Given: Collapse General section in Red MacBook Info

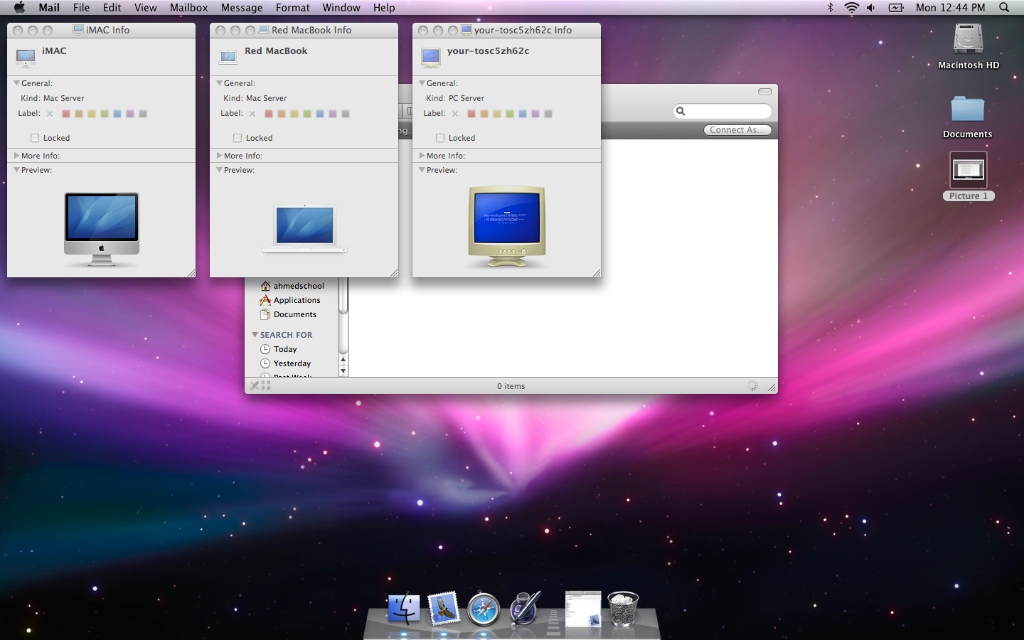Looking at the screenshot, I should click(x=219, y=83).
